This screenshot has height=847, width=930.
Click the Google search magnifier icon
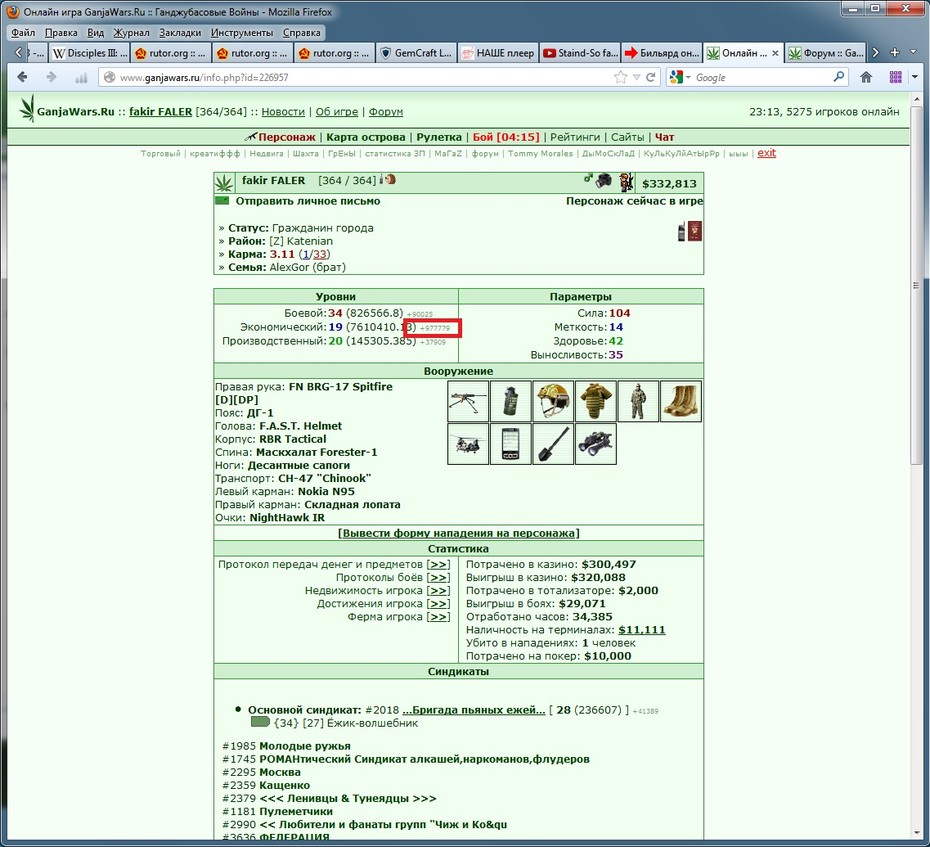[x=838, y=77]
